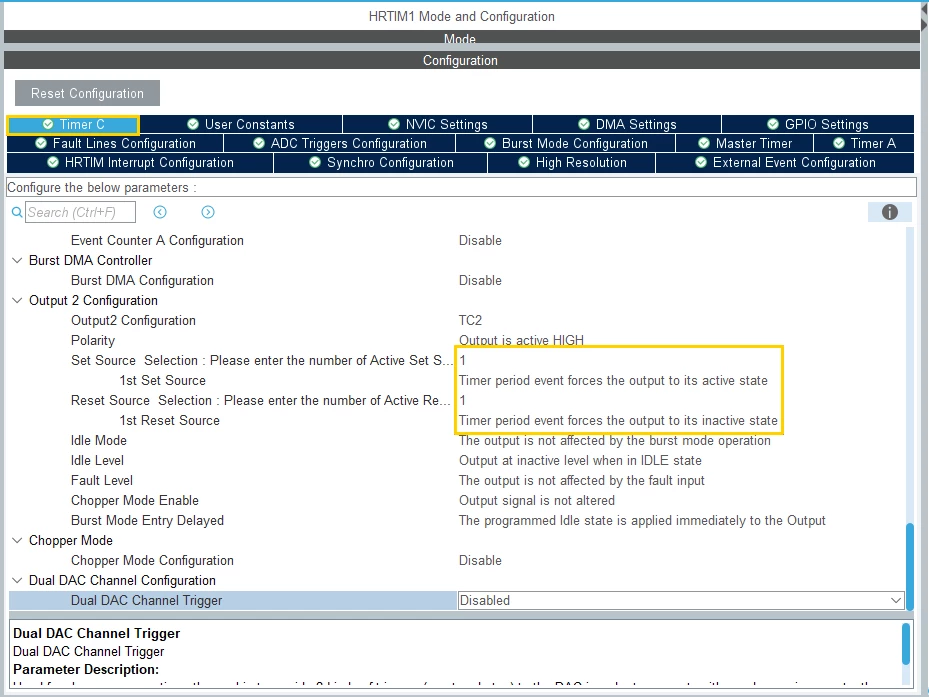
Task: Click 'Timer period event forces the output to its inactive state'
Action: 618,421
